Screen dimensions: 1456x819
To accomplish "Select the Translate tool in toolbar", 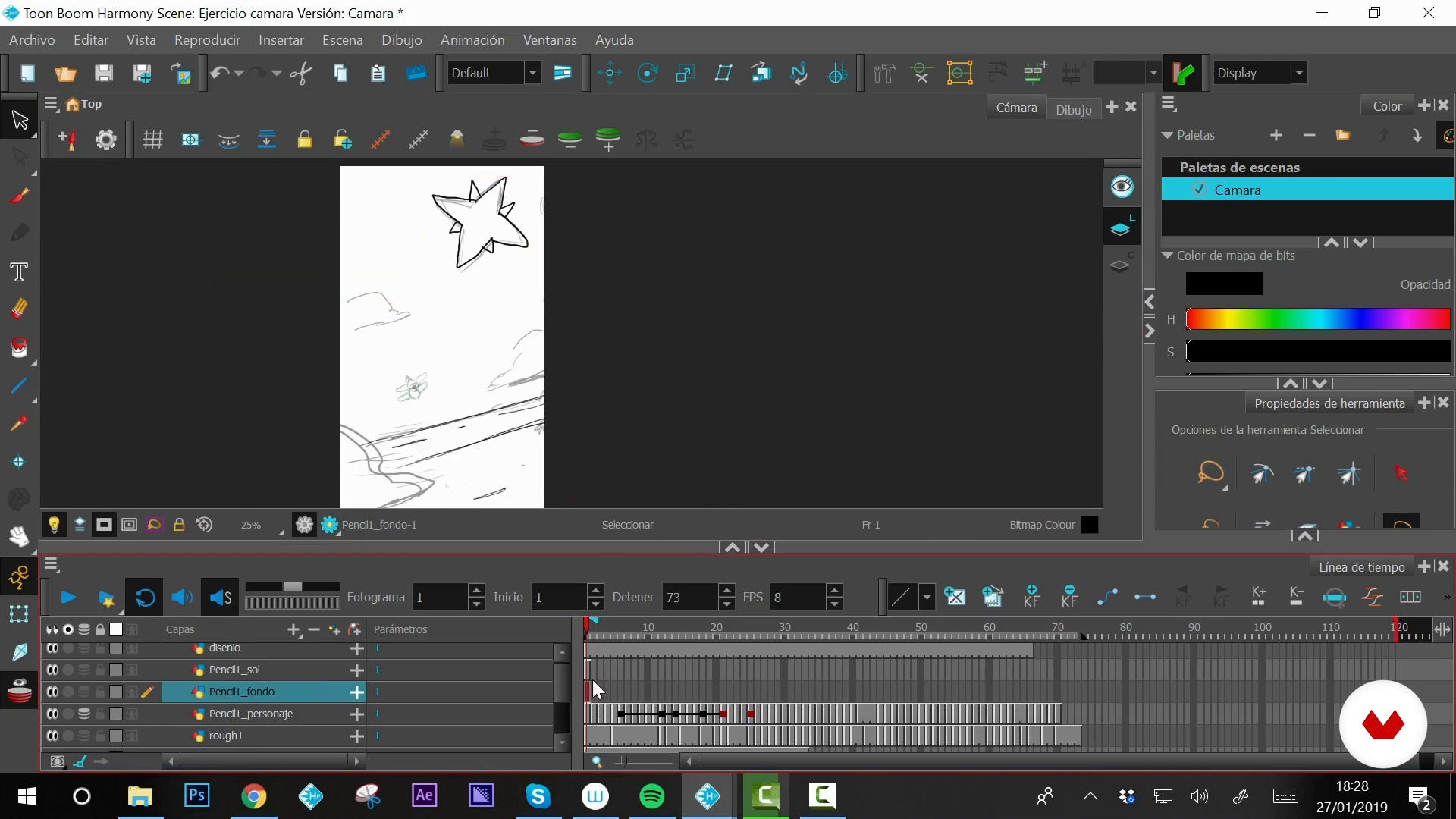I will [610, 73].
